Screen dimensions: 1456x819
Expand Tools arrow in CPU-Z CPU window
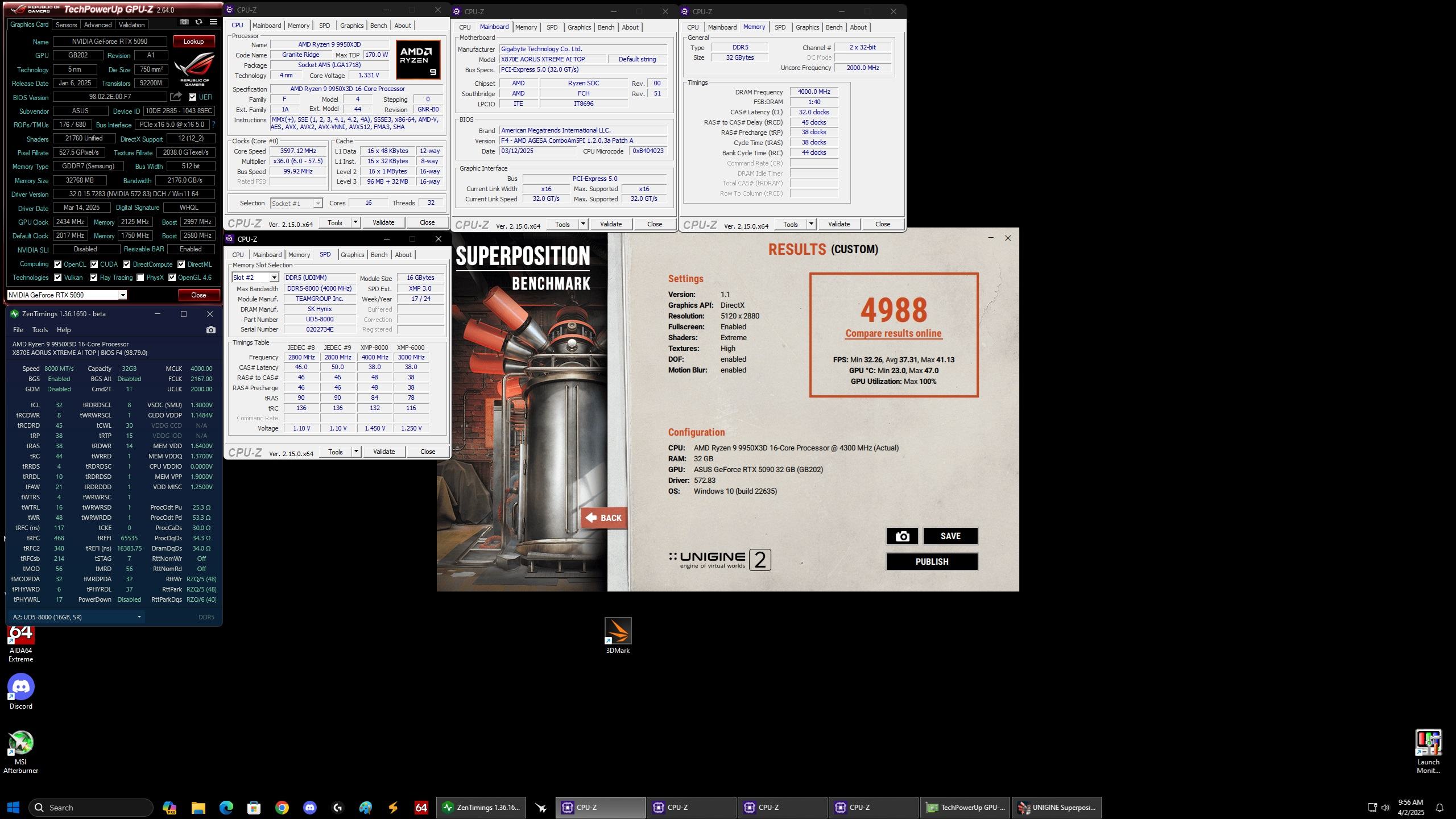355,222
